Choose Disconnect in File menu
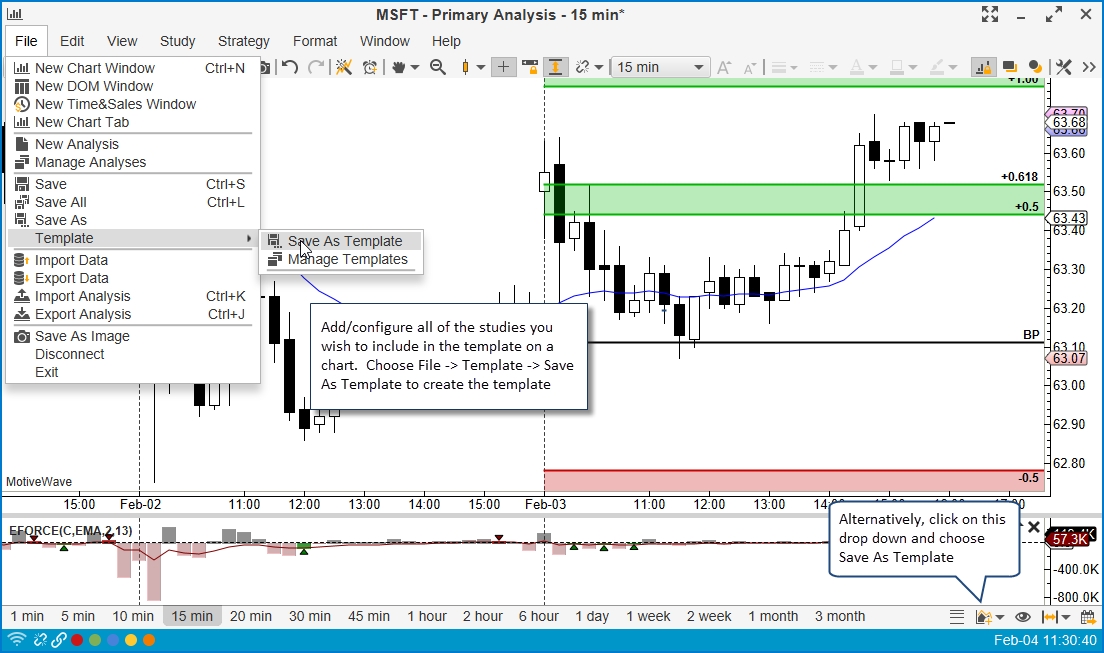 [x=132, y=354]
